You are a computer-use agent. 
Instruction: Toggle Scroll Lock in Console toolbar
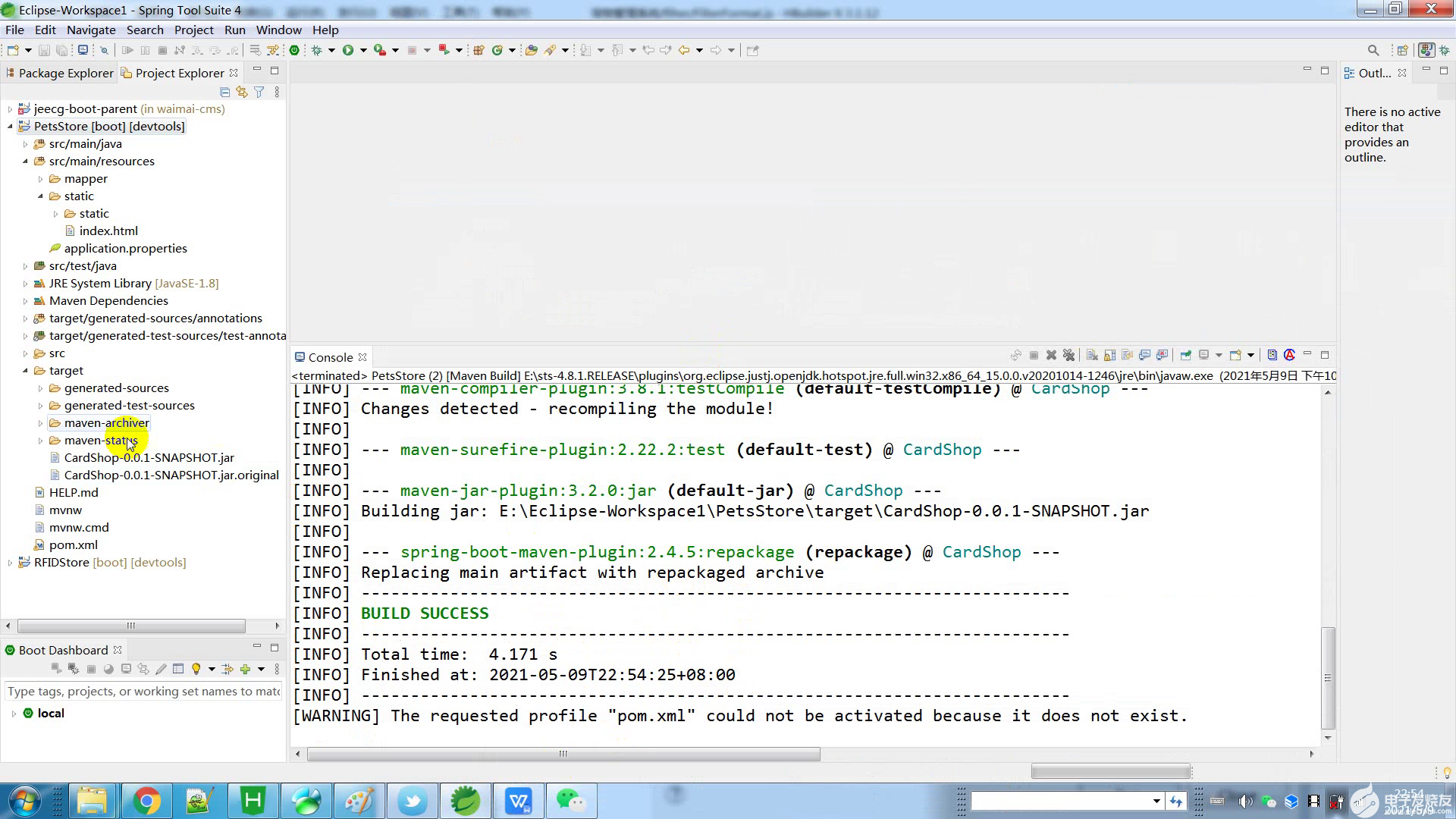(1109, 355)
